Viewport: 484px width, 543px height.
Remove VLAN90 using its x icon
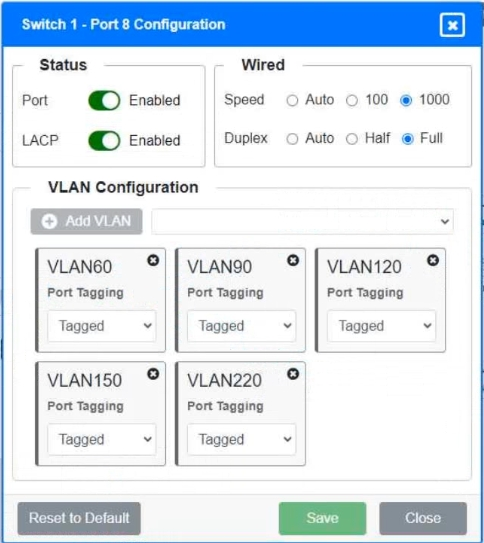(293, 260)
